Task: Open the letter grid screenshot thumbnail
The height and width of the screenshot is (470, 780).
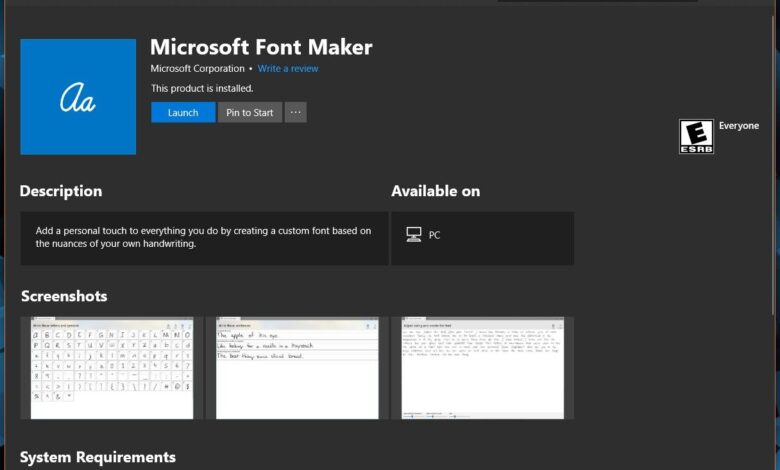Action: pos(111,368)
